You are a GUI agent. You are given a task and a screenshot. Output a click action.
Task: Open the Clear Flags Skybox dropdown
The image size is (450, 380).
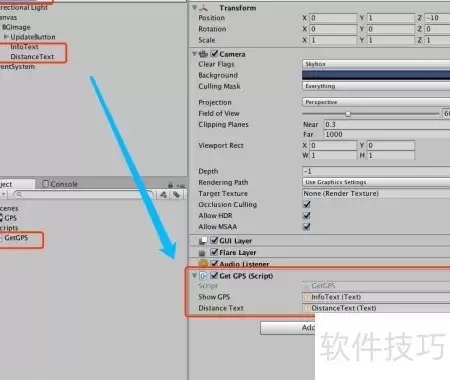376,64
